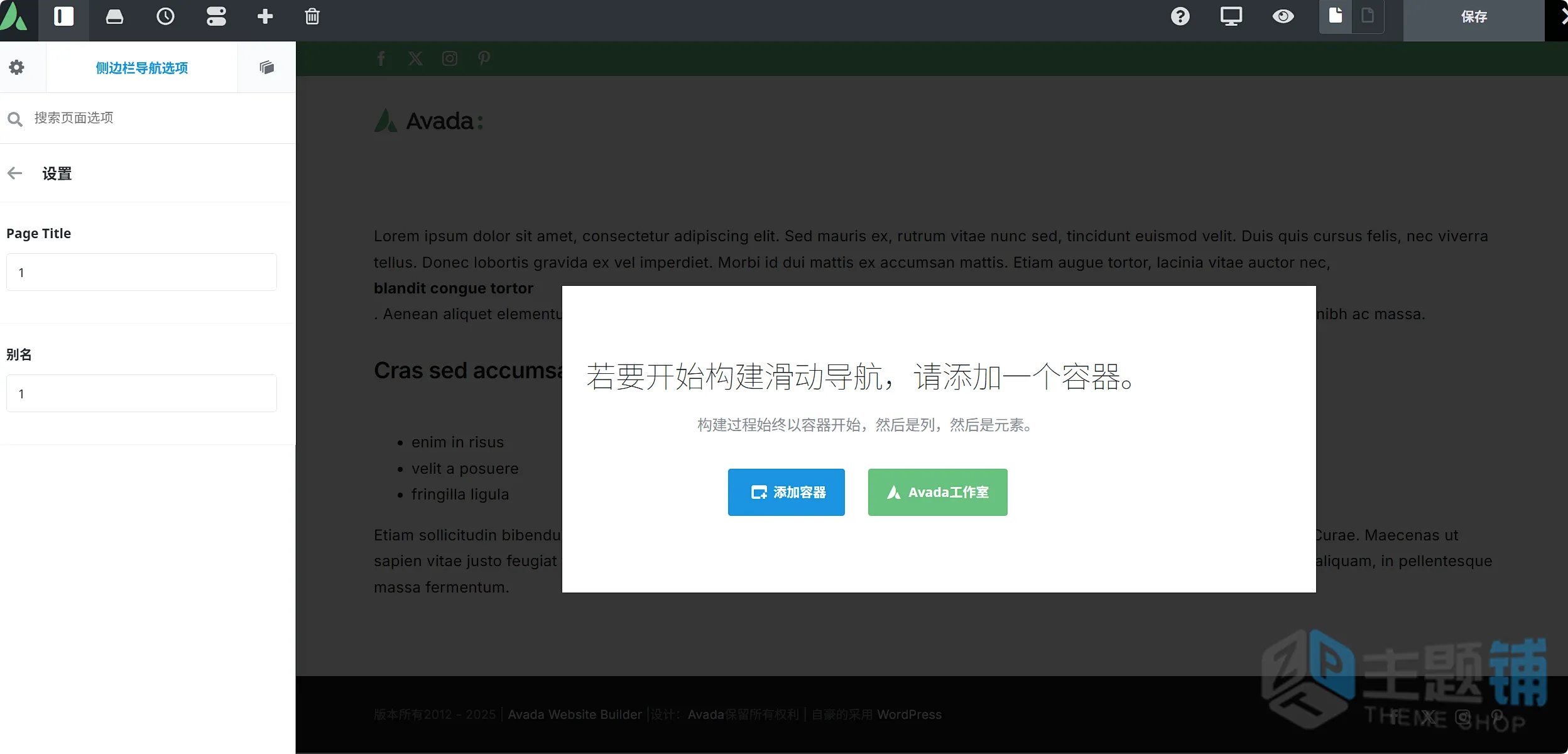Click the Instagram icon in header
The height and width of the screenshot is (754, 1568).
click(x=449, y=58)
